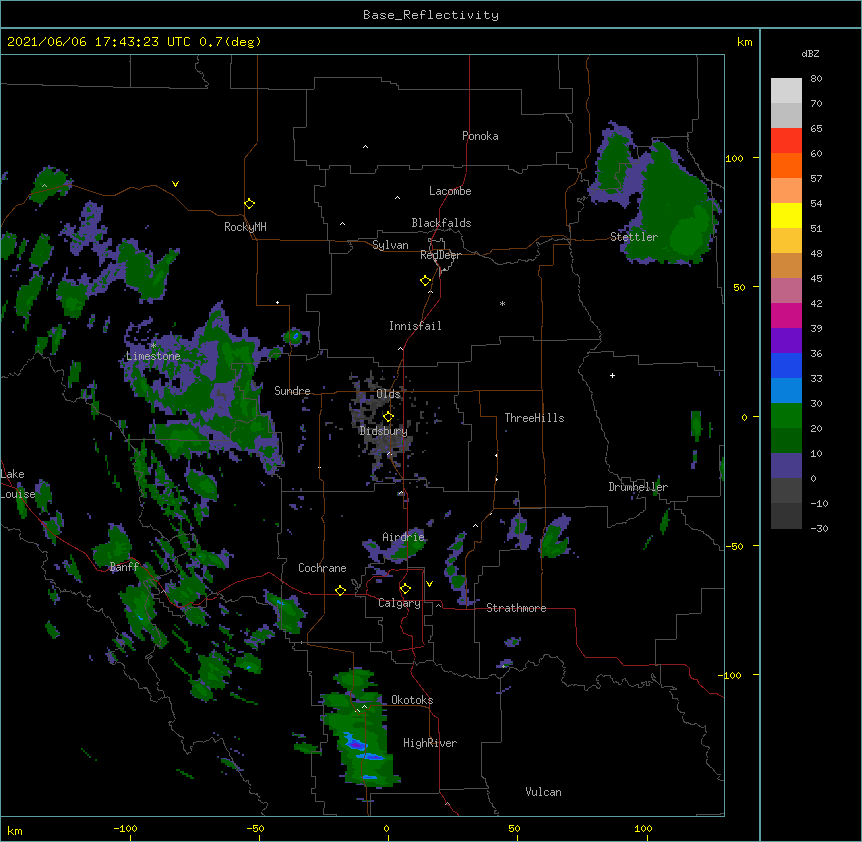Click the -50 tick on the horizontal axis
Viewport: 862px width, 842px height.
click(256, 828)
